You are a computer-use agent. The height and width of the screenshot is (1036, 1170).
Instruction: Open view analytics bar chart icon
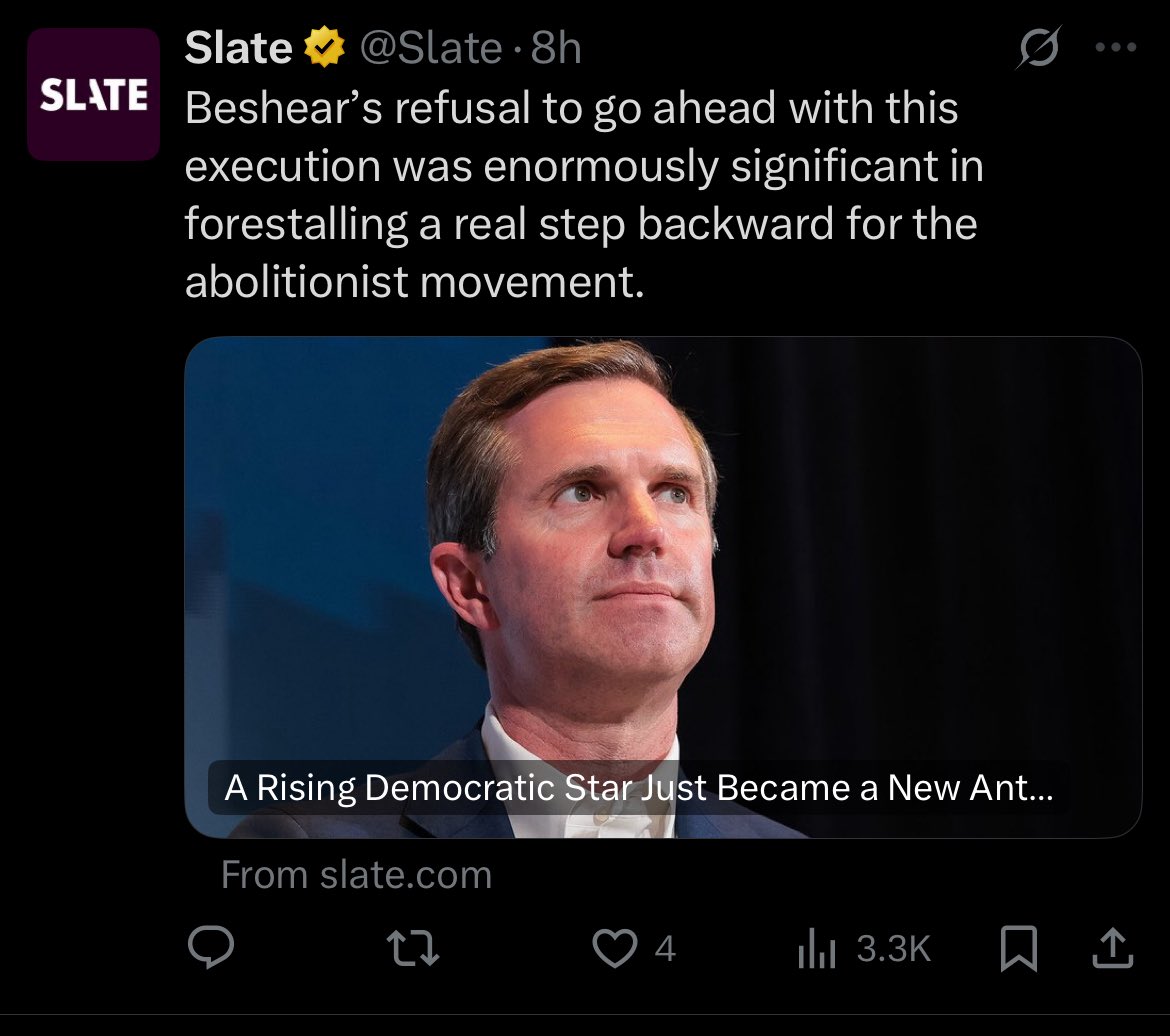pos(816,949)
